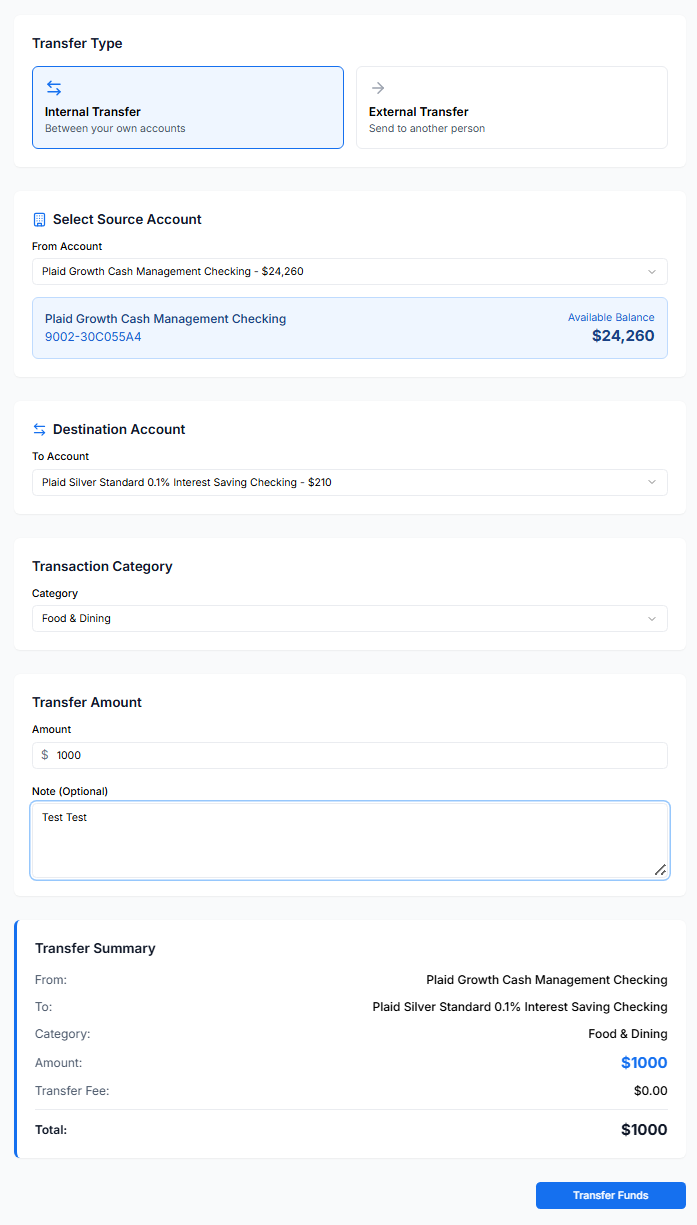Click the blue $1000 Amount in summary
697x1225 pixels.
pyautogui.click(x=643, y=1063)
